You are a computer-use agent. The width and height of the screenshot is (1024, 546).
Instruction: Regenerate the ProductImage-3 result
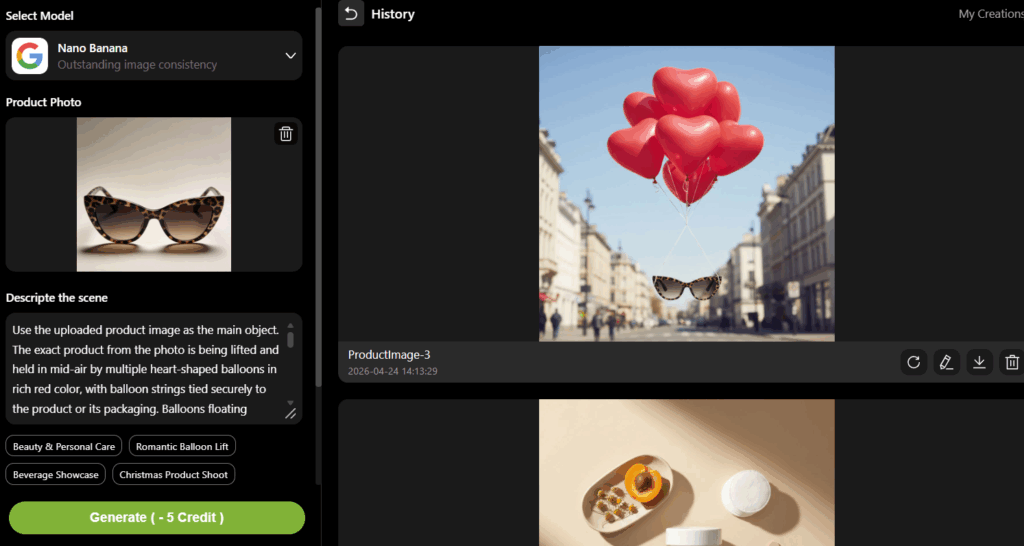tap(914, 362)
